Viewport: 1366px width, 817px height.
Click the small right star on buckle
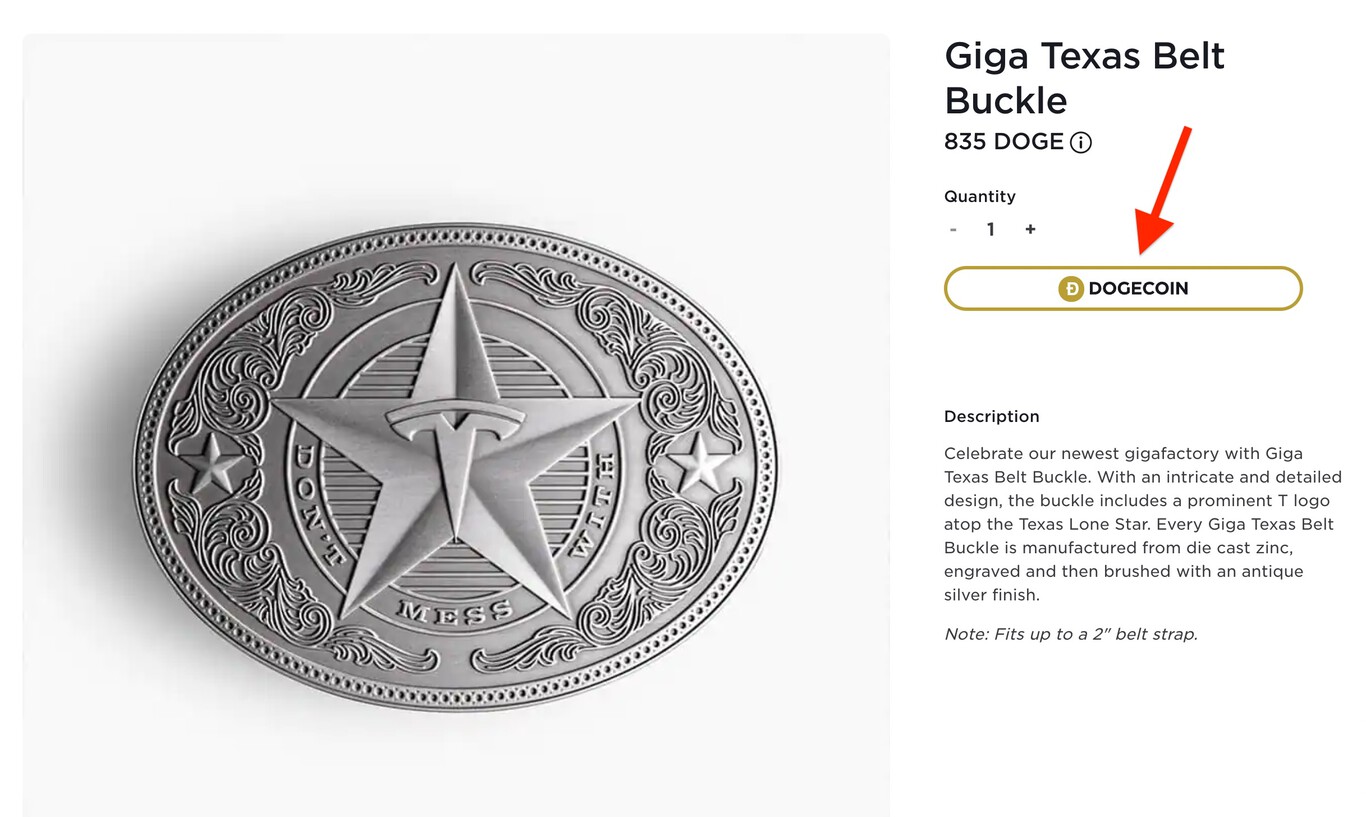point(701,463)
